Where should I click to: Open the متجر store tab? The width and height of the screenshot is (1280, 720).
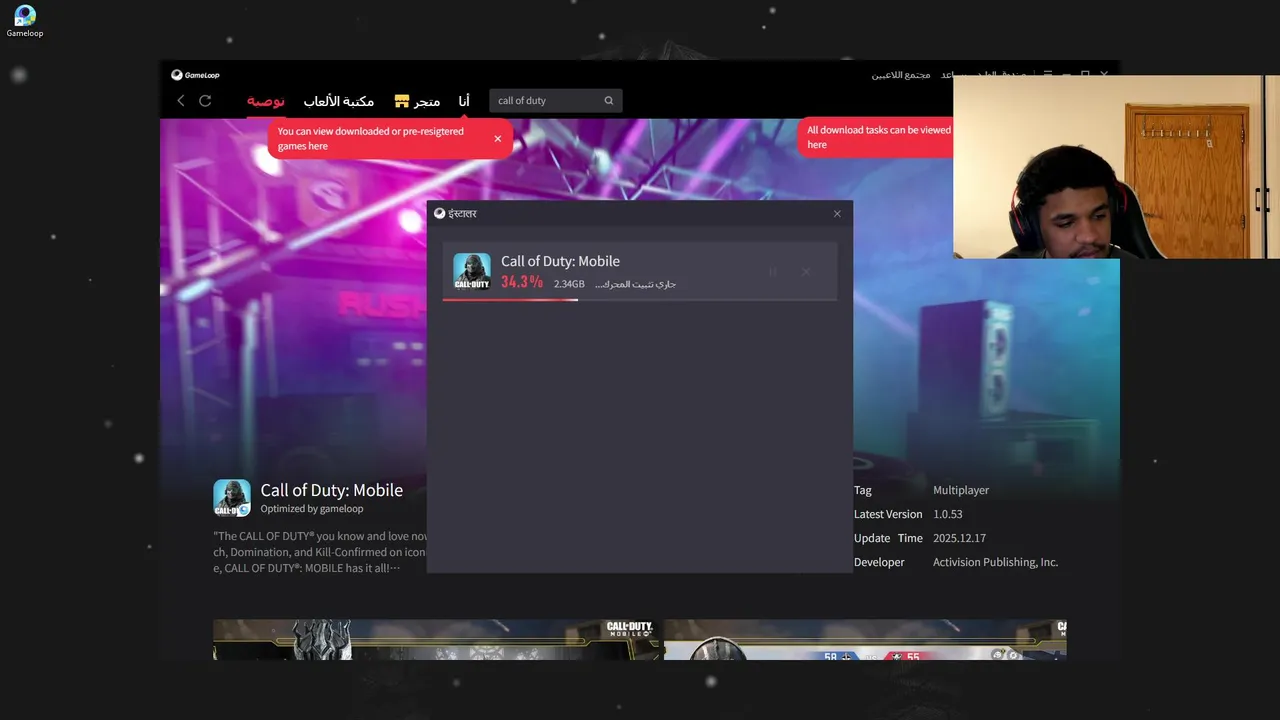(x=427, y=101)
